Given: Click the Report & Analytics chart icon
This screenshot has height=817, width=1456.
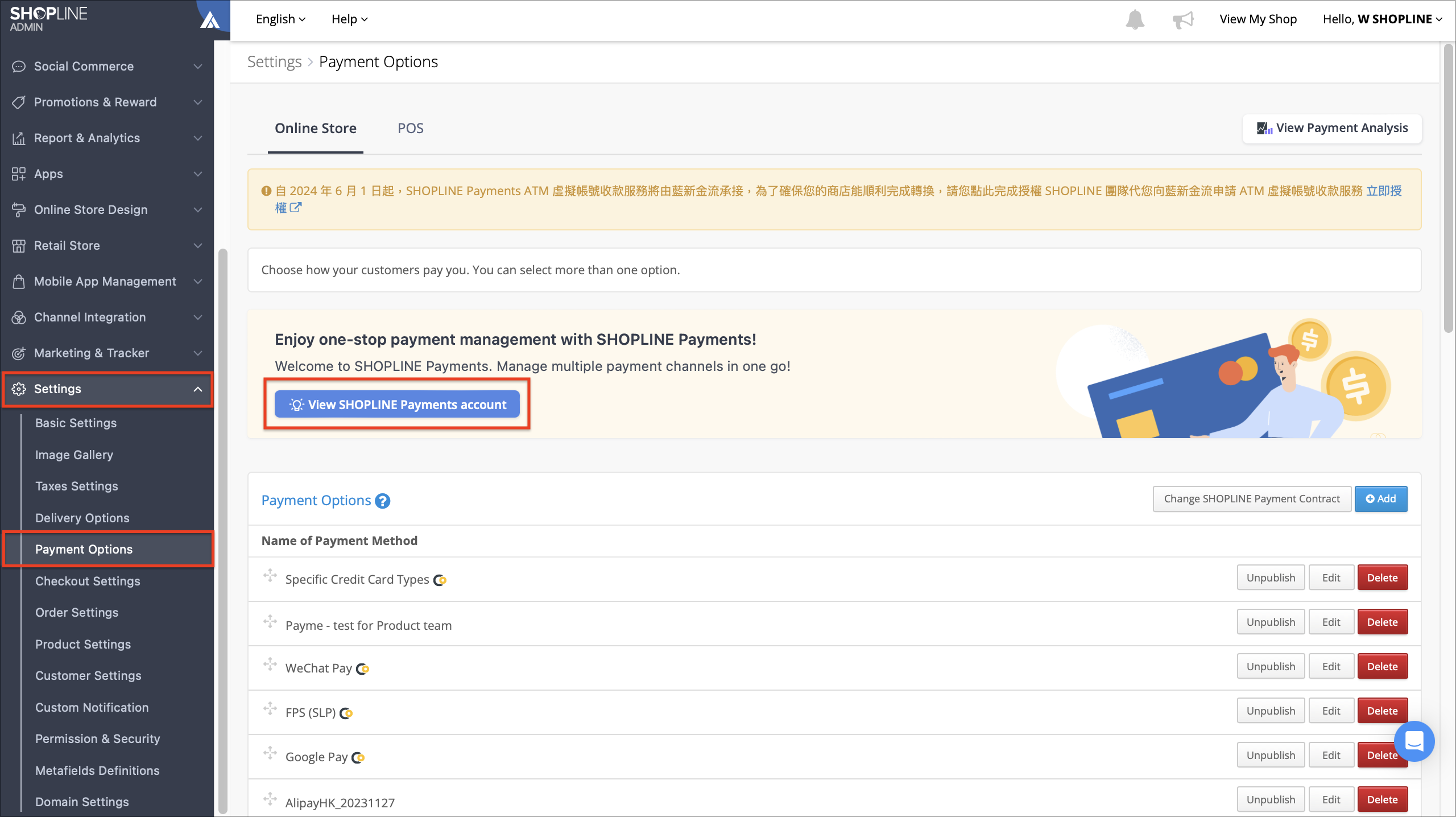Looking at the screenshot, I should [x=19, y=138].
